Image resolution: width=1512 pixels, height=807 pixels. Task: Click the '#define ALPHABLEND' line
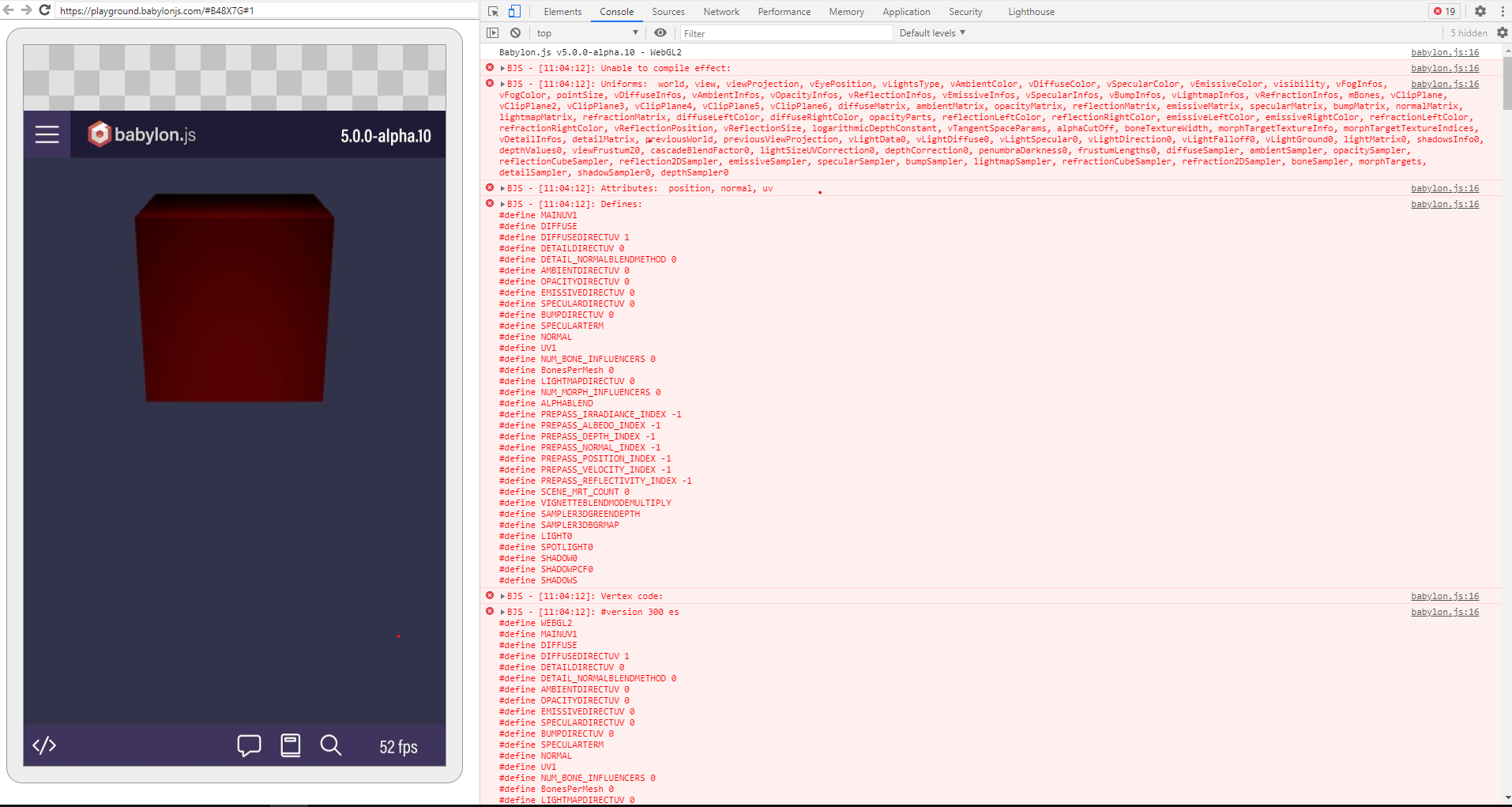(x=546, y=403)
